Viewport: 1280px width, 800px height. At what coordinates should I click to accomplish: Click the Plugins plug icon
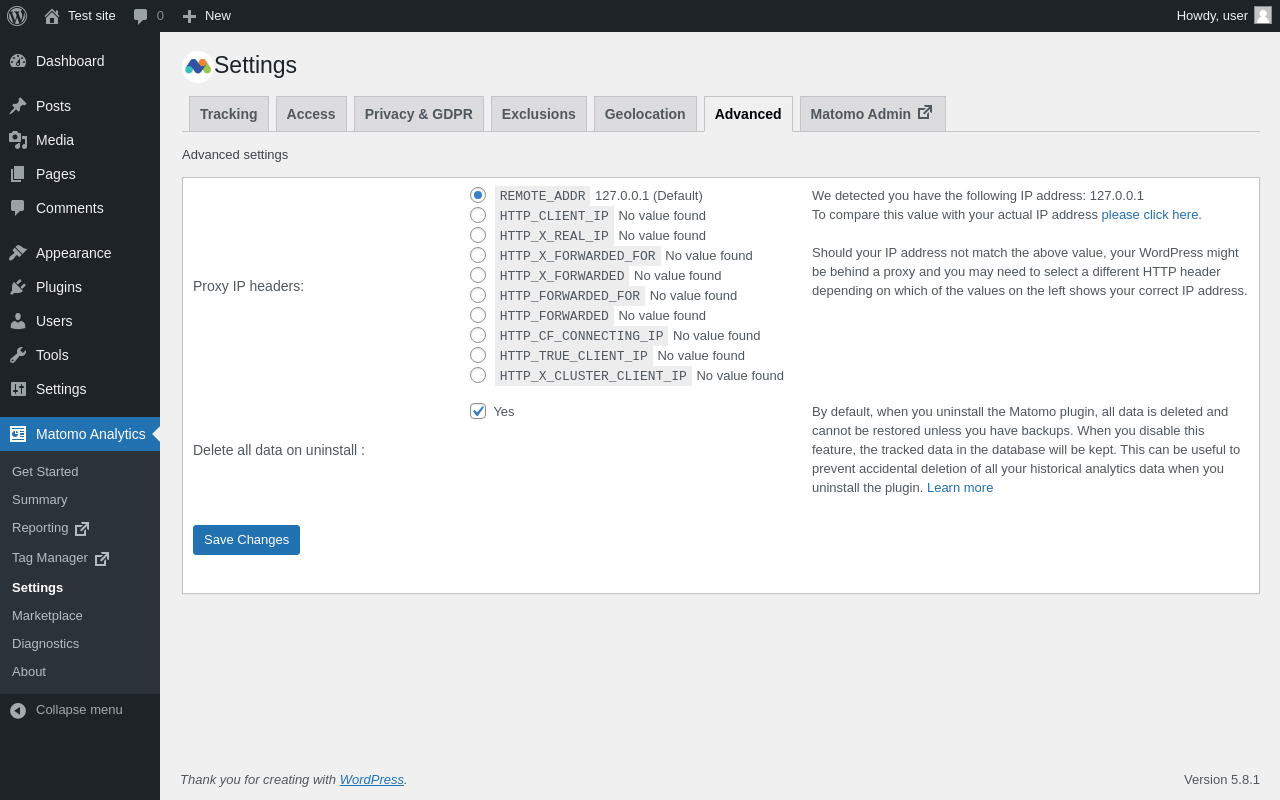pos(18,287)
